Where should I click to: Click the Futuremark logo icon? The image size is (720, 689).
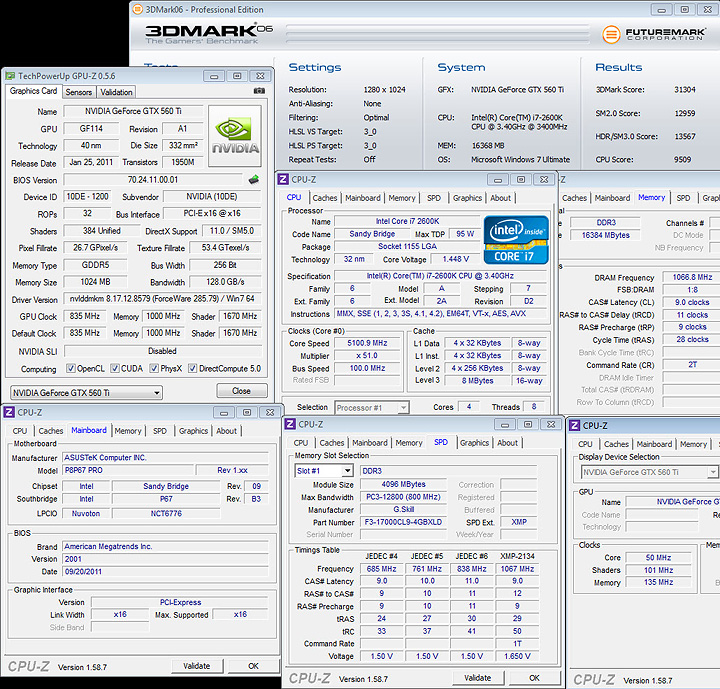tap(609, 34)
